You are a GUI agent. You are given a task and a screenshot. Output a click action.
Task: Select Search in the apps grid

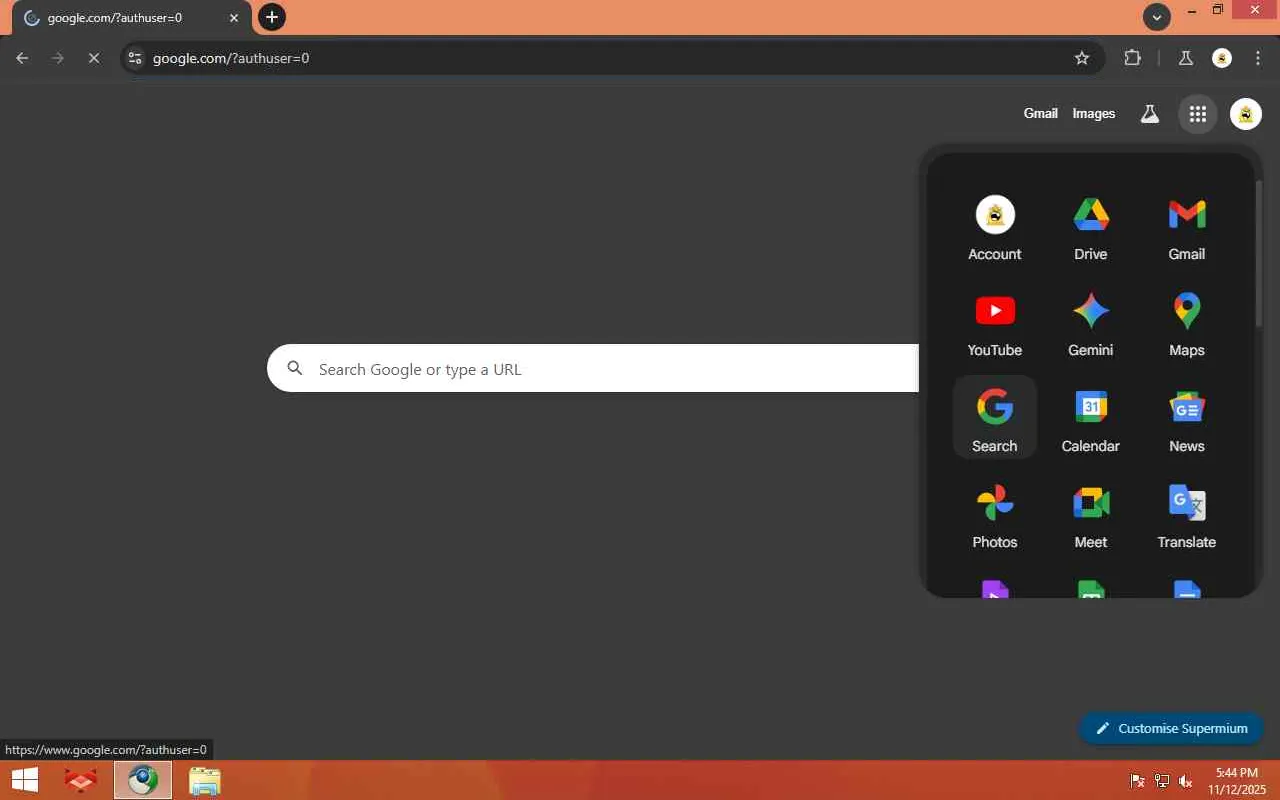(x=994, y=420)
